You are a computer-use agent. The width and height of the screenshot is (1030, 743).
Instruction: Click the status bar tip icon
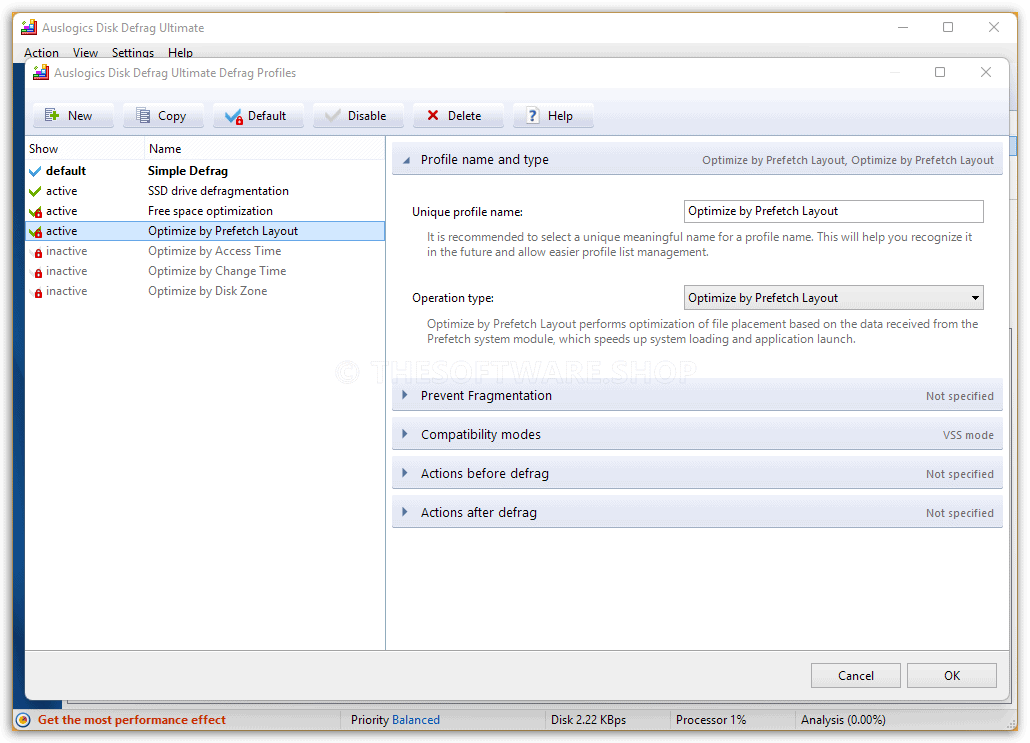click(24, 720)
